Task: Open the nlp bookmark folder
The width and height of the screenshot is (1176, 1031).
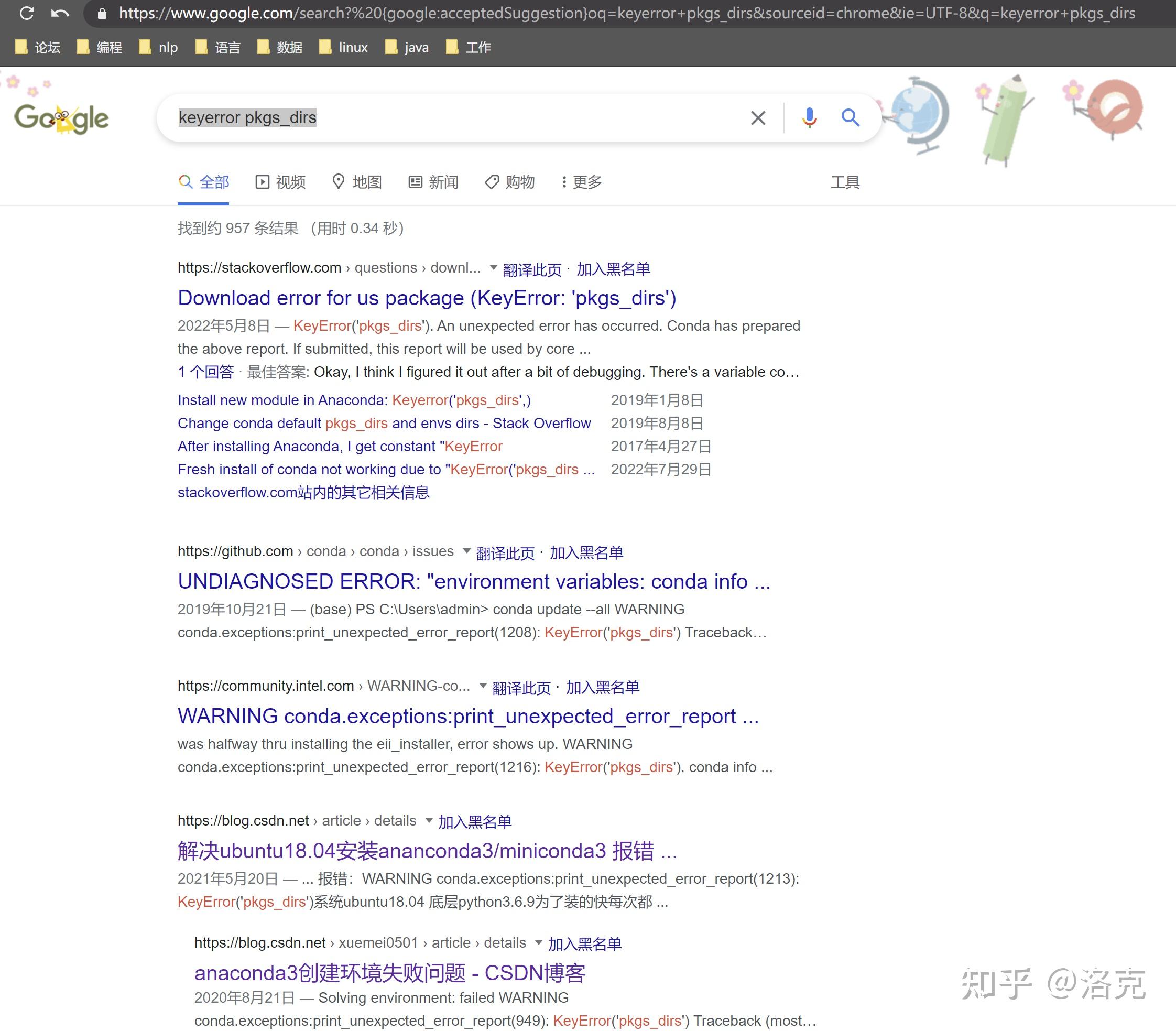Action: [158, 47]
